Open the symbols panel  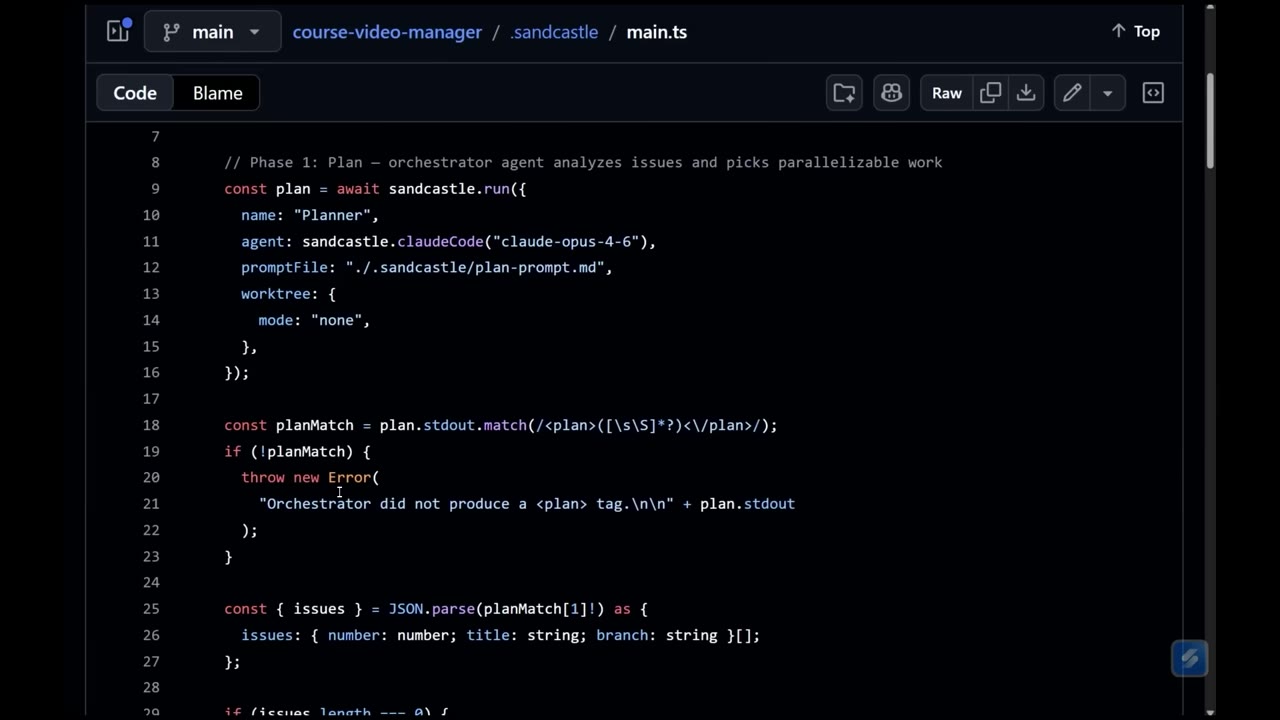[1153, 93]
